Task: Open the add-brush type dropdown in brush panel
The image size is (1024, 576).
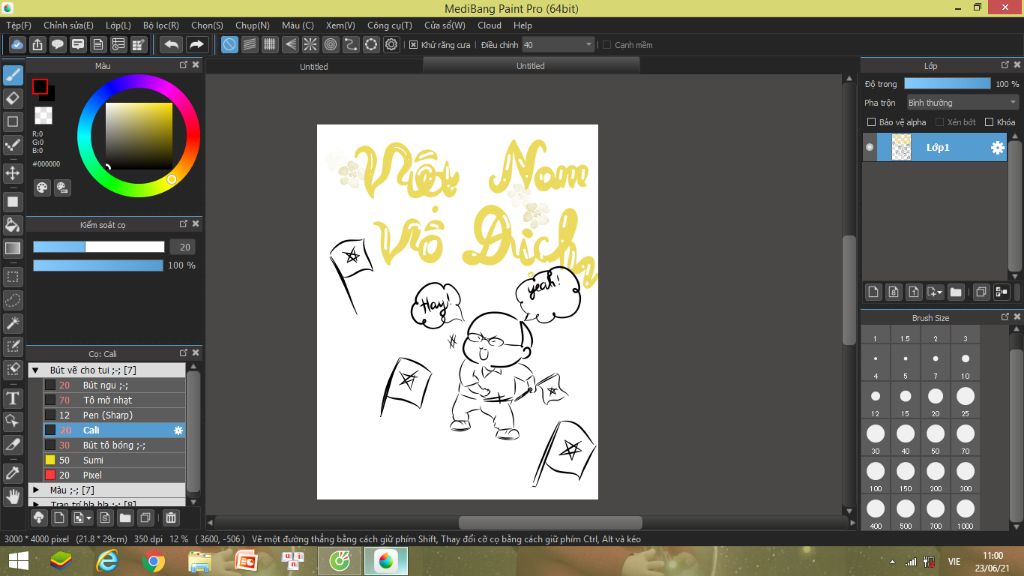Action: coord(82,518)
